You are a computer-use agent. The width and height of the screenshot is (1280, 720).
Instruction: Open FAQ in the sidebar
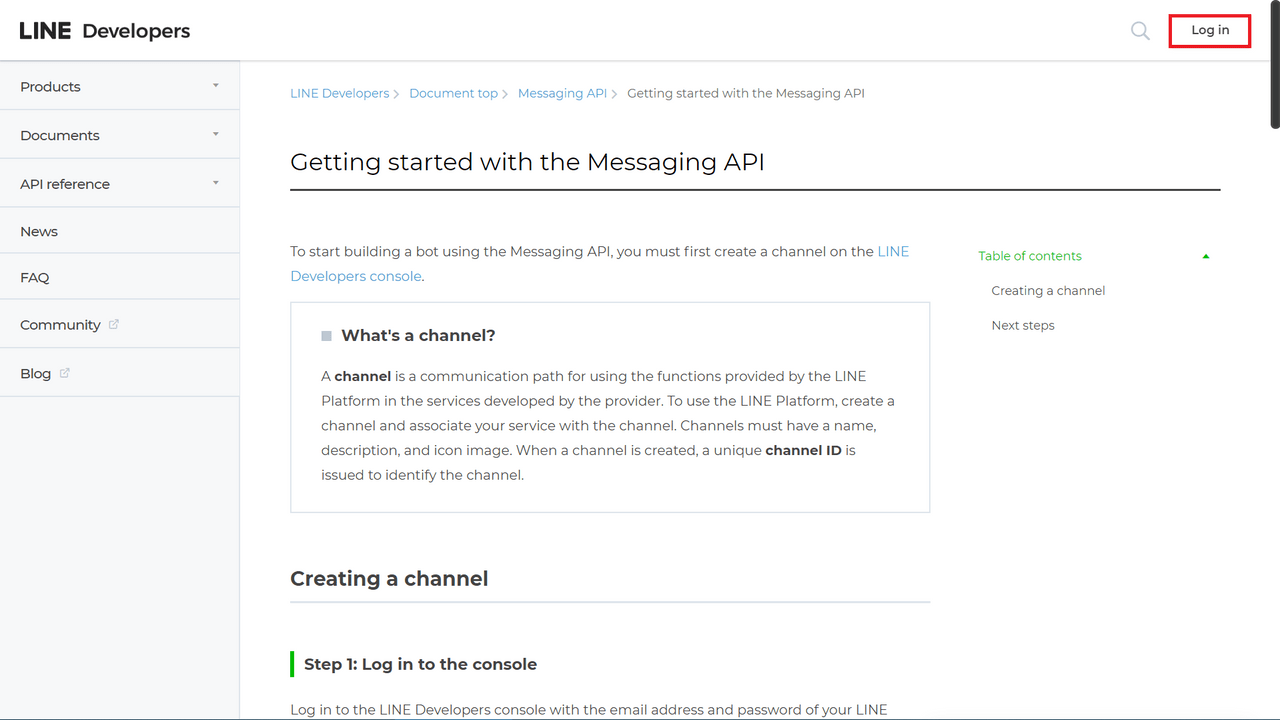coord(35,277)
